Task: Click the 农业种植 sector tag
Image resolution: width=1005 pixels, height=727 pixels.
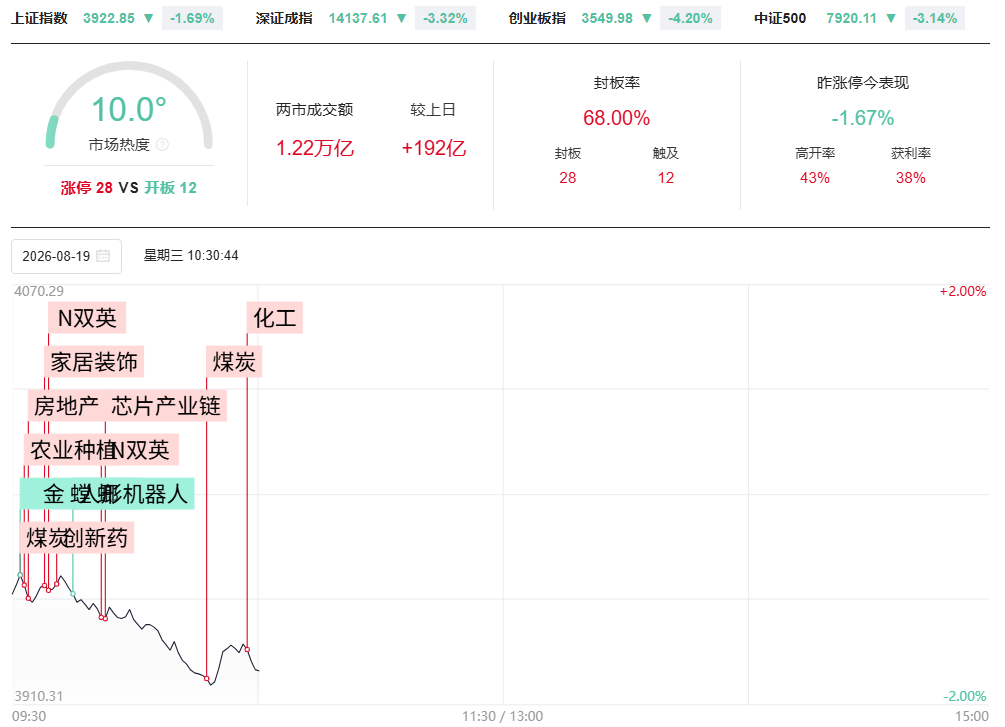Action: [x=69, y=450]
